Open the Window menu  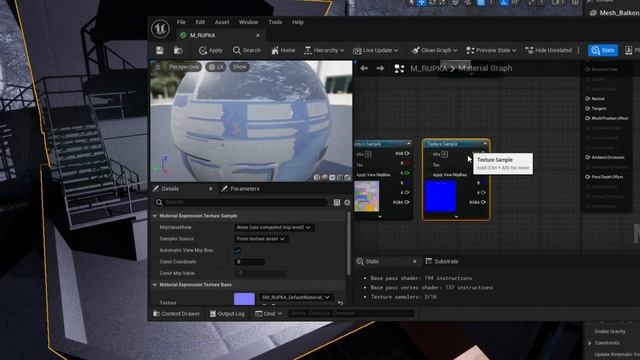pyautogui.click(x=249, y=22)
